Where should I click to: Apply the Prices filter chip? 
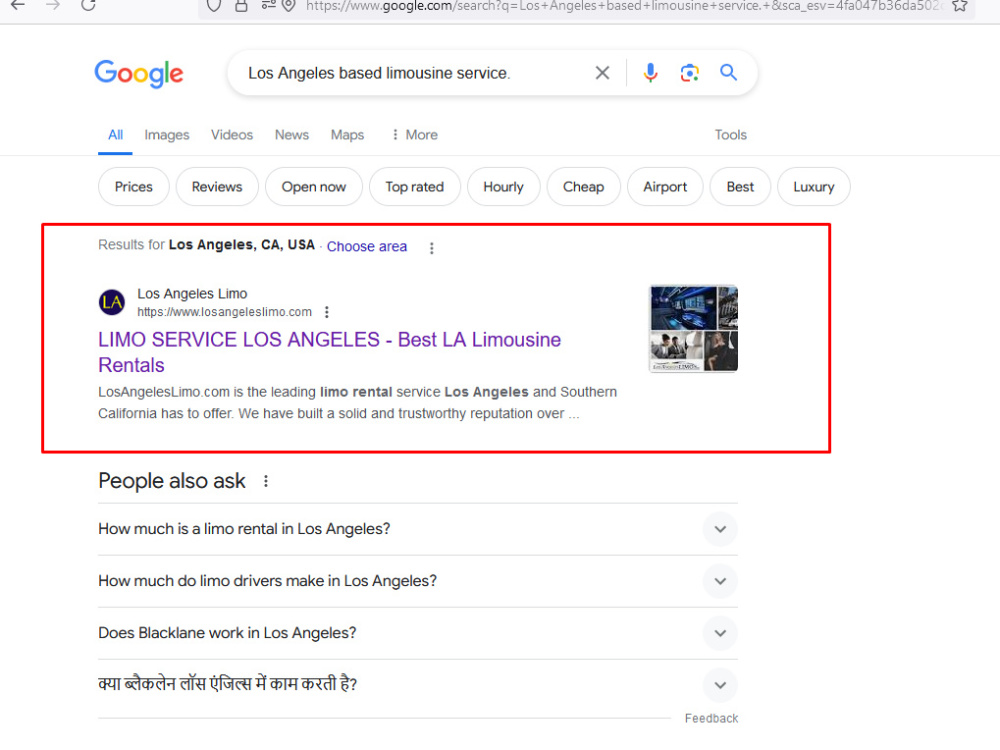coord(134,187)
